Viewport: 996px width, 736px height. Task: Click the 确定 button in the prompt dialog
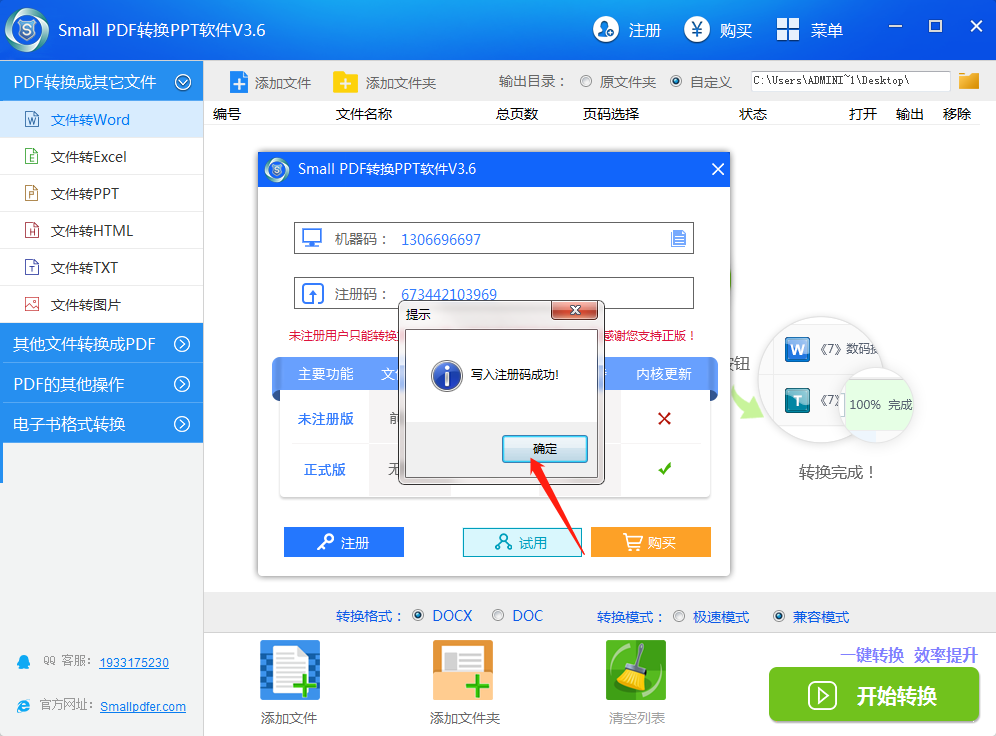[544, 448]
